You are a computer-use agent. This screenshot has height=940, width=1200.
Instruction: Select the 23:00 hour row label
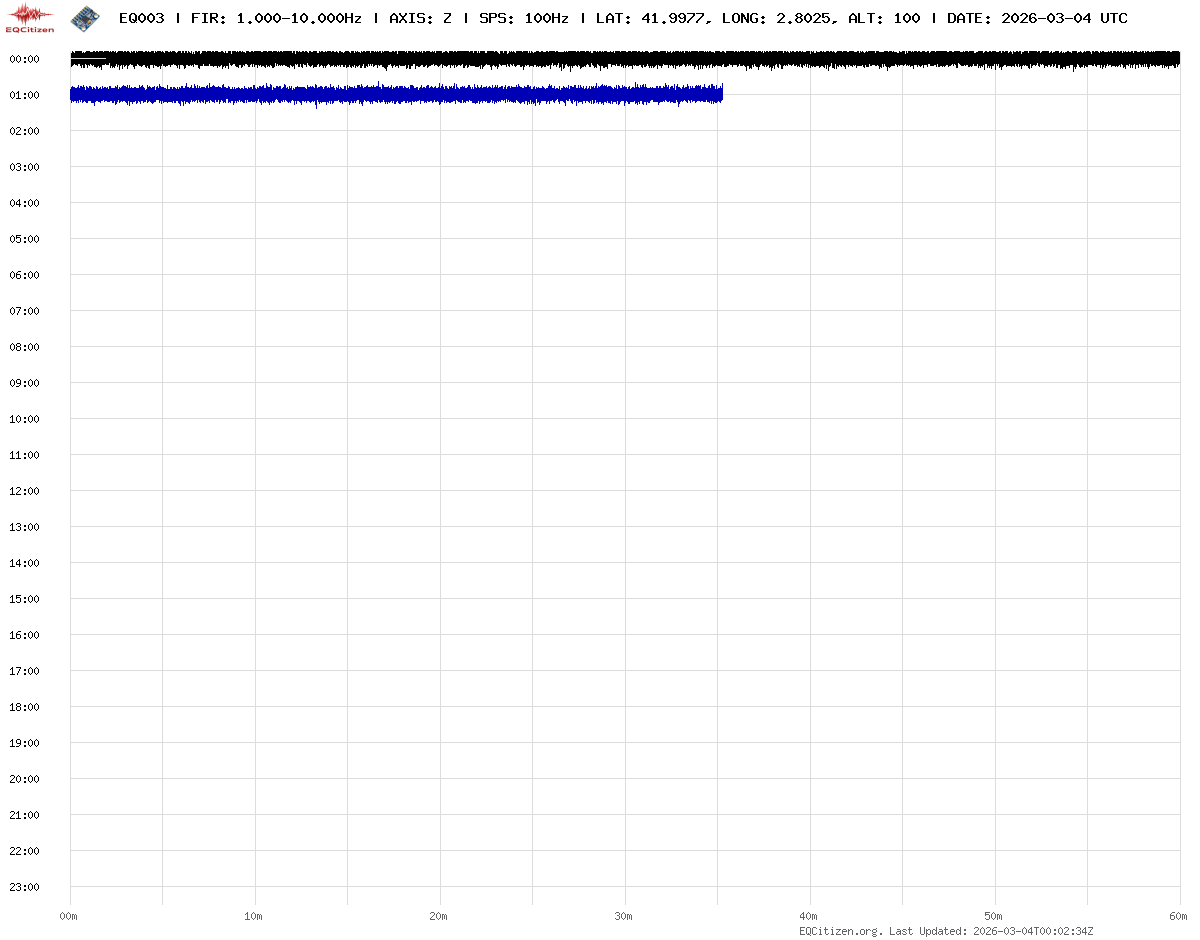point(24,887)
